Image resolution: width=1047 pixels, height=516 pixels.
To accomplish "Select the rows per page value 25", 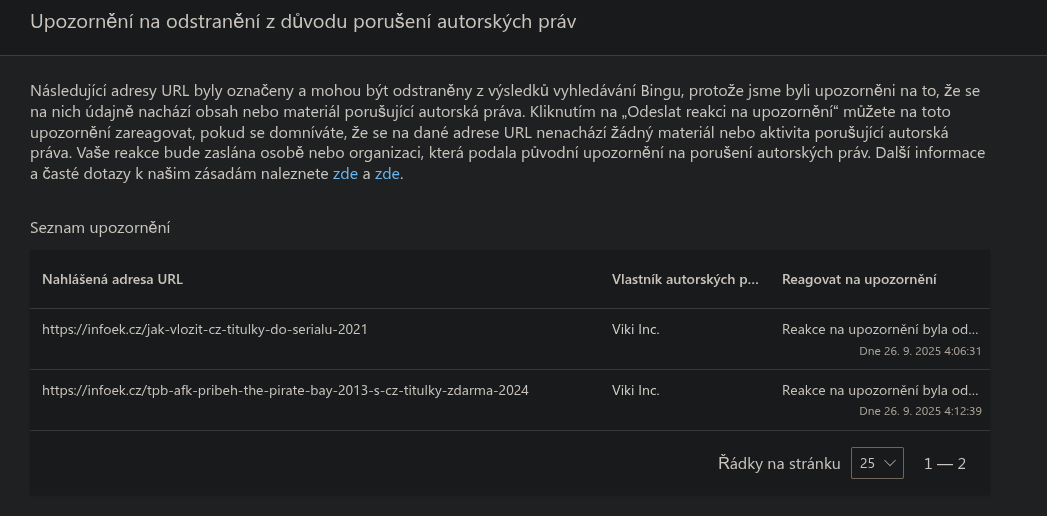I will pyautogui.click(x=867, y=463).
